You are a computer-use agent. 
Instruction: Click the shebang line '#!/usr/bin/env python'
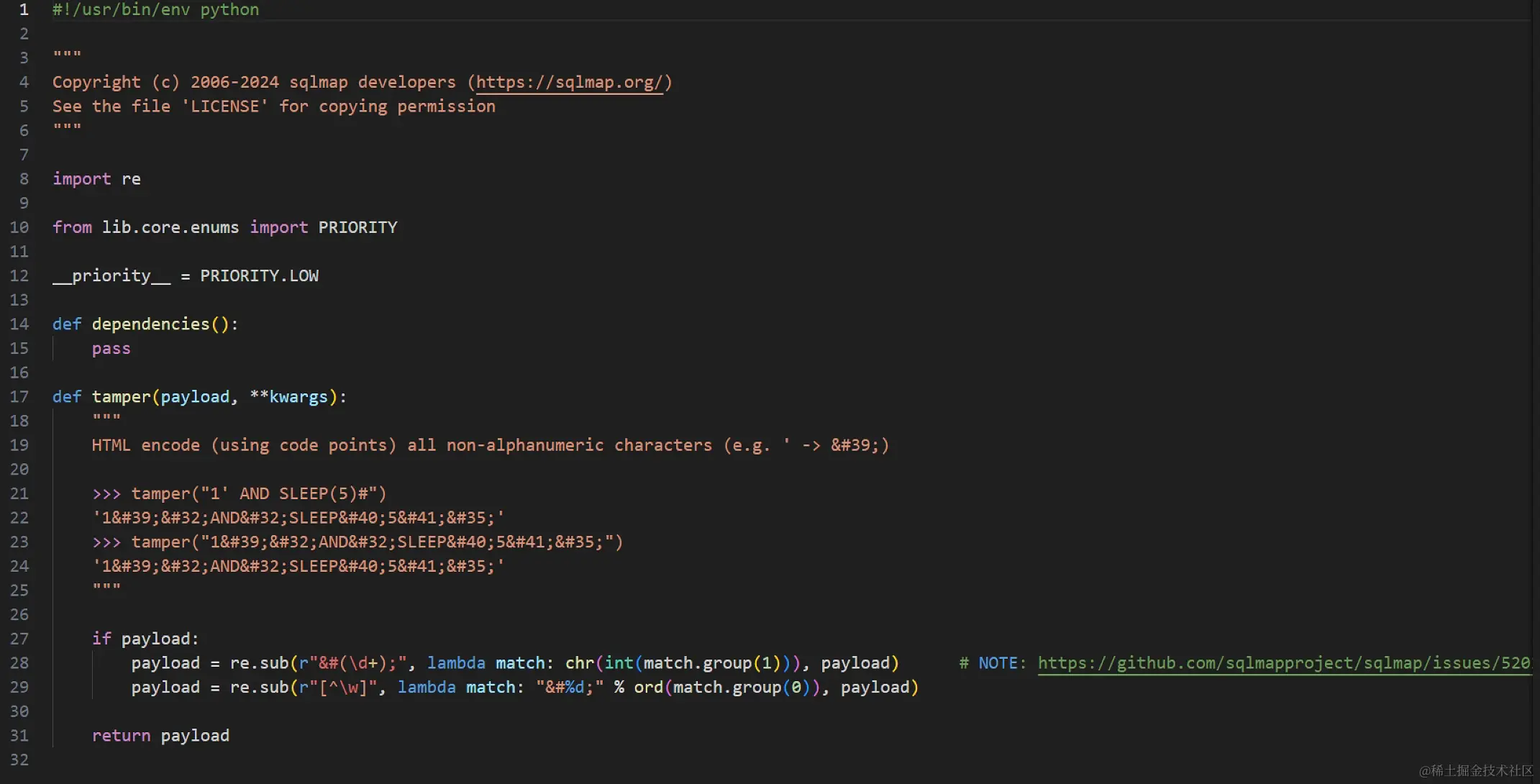point(155,9)
